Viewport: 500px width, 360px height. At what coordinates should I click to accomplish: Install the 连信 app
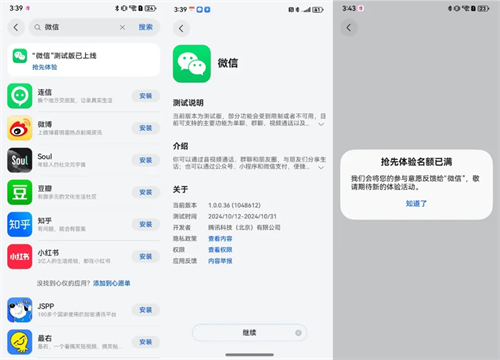tap(146, 96)
